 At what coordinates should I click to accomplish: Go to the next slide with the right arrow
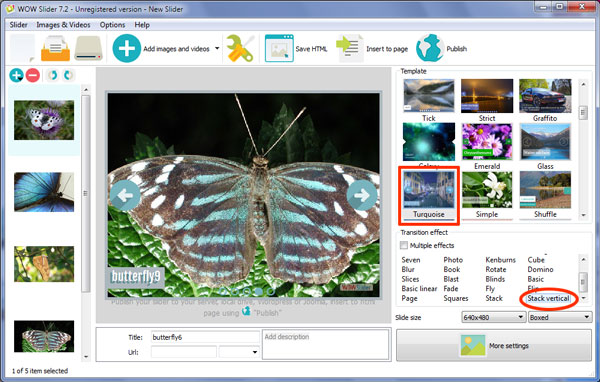pyautogui.click(x=362, y=195)
